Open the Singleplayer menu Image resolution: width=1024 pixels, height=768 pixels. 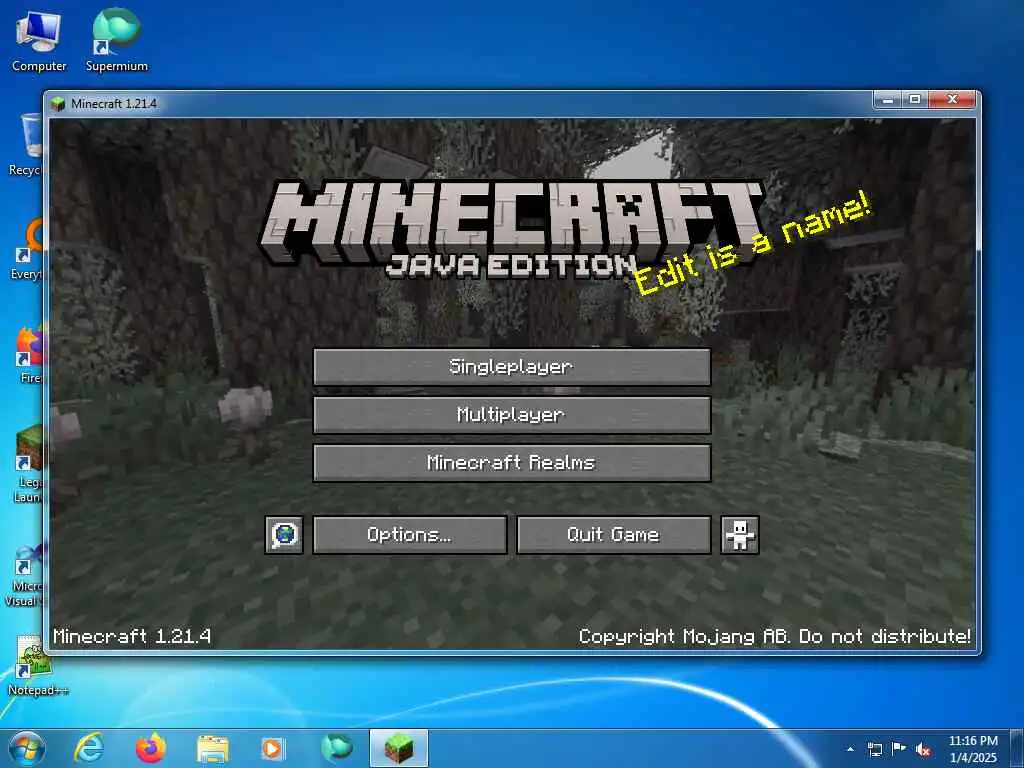511,366
